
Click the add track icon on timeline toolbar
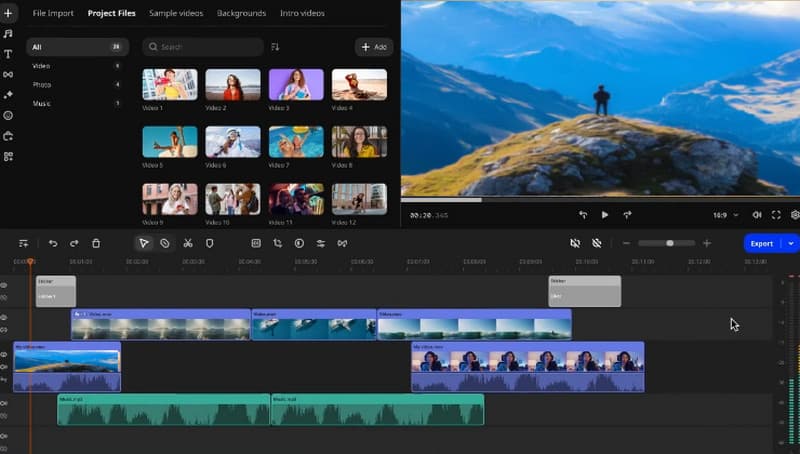click(x=23, y=243)
